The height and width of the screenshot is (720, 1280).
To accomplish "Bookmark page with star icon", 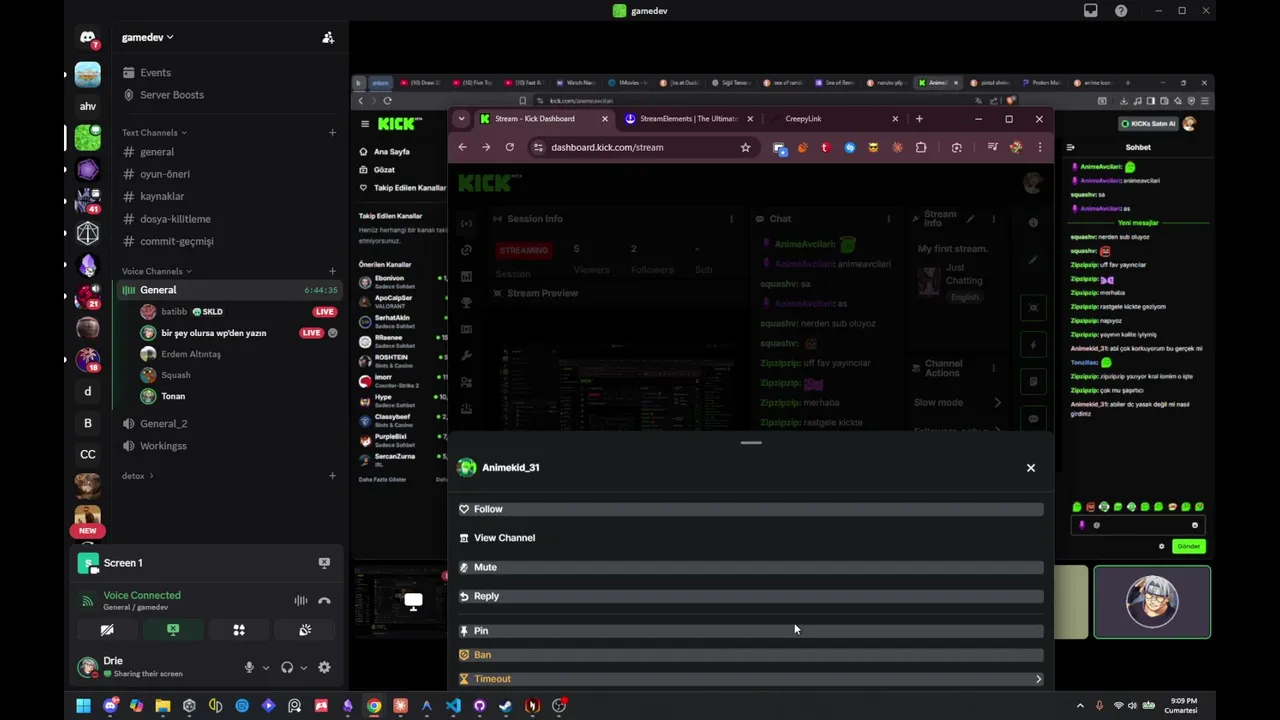I will pyautogui.click(x=745, y=147).
